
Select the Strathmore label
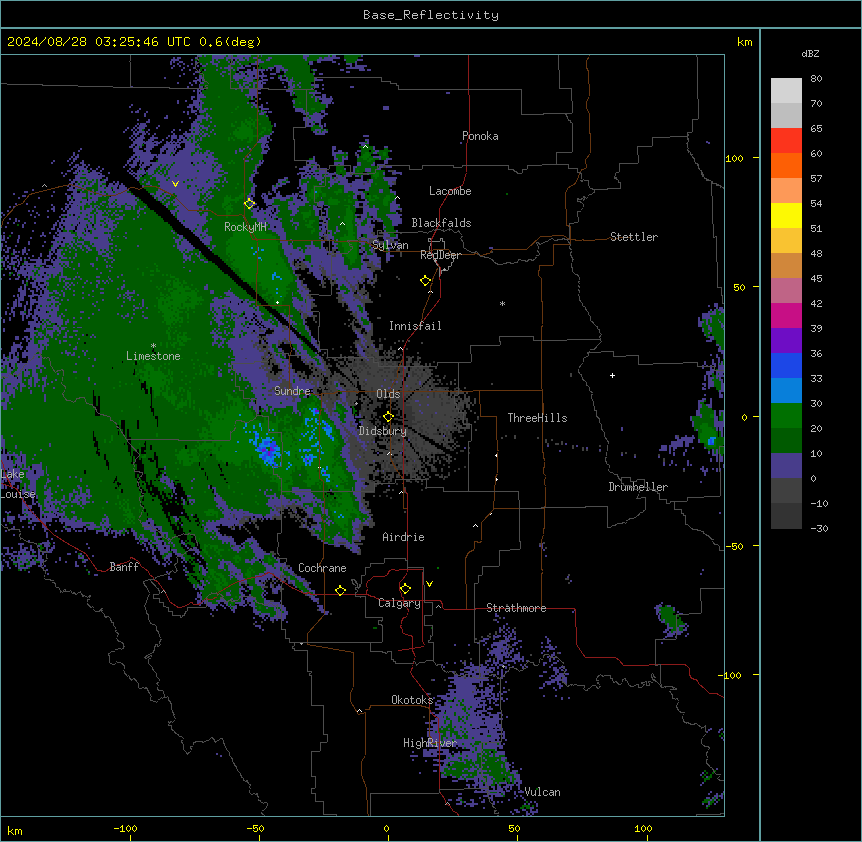[516, 608]
